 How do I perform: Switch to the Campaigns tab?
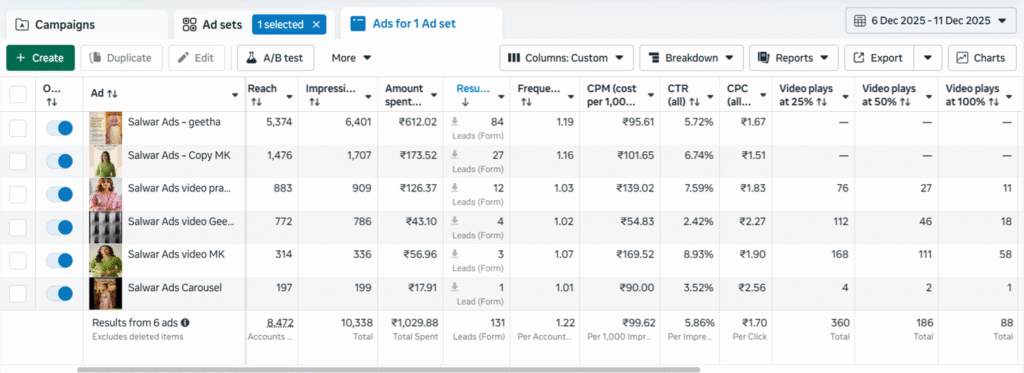pos(86,25)
